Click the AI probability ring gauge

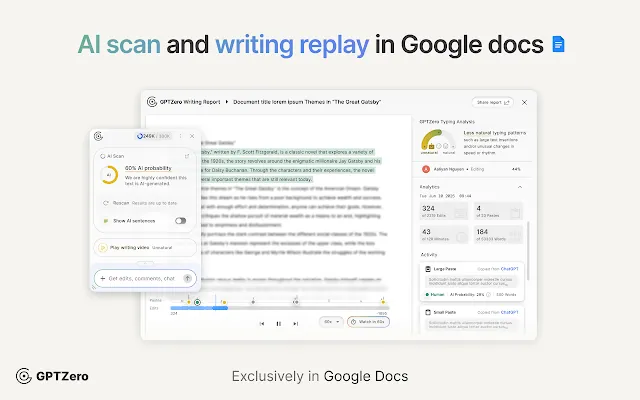pos(109,175)
